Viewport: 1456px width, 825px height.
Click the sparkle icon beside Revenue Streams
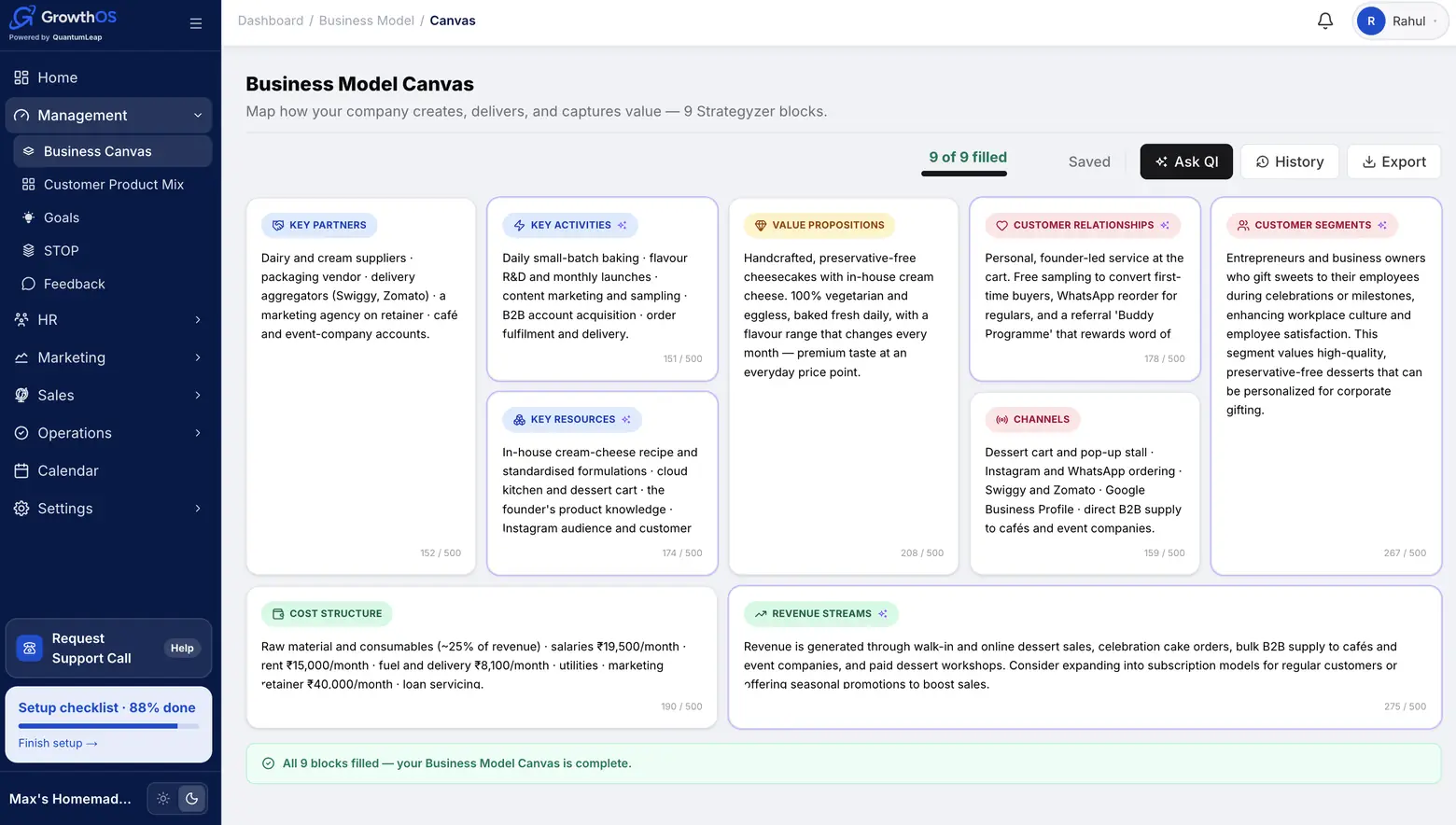883,613
